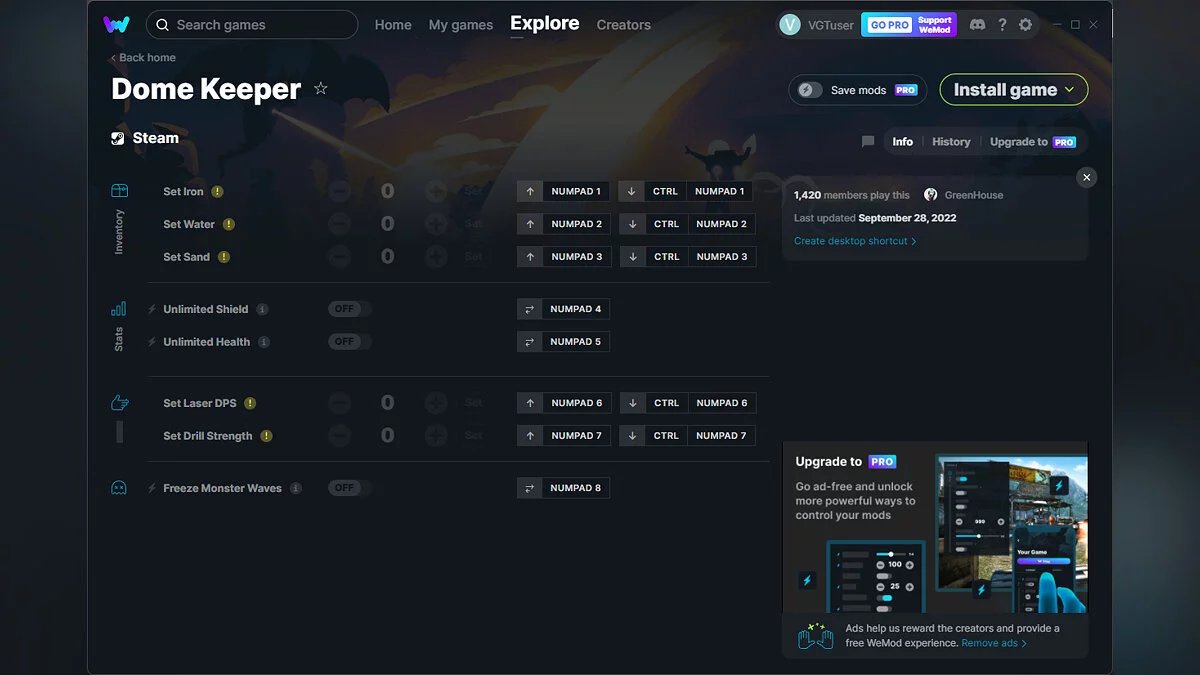Screen dimensions: 1200x675
Task: Click CTRL key for Set Sand decrease
Action: [666, 257]
